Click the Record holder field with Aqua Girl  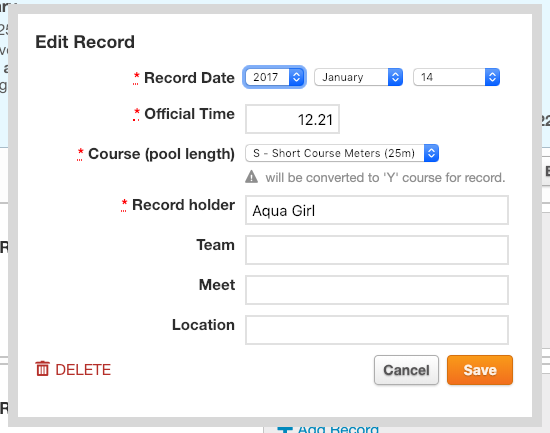click(377, 210)
